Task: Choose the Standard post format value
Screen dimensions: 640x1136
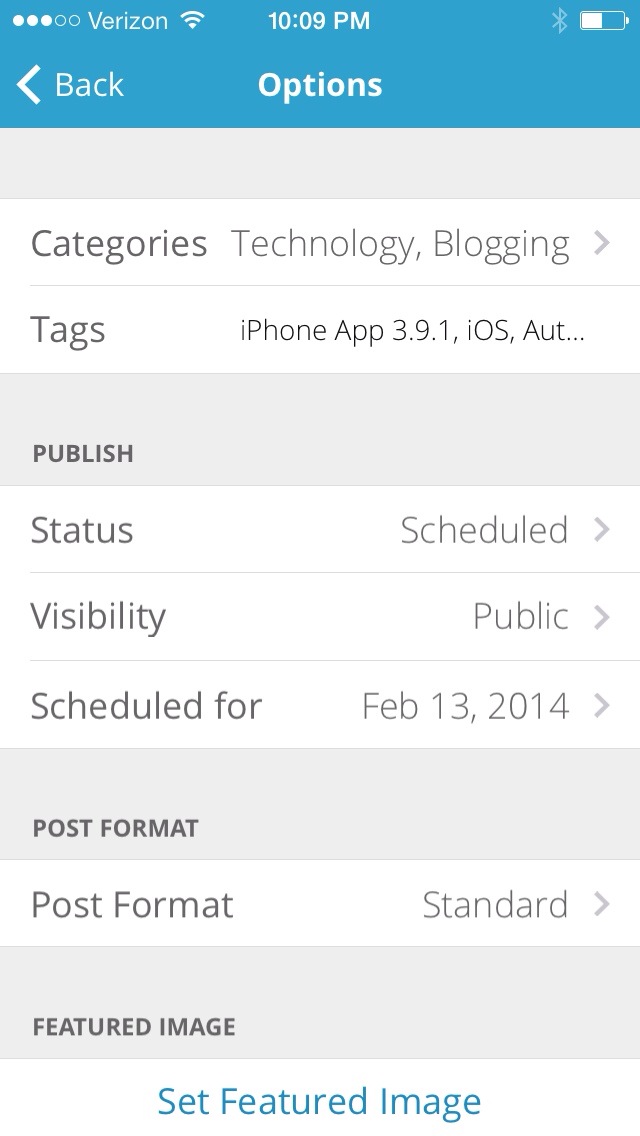Action: coord(495,905)
